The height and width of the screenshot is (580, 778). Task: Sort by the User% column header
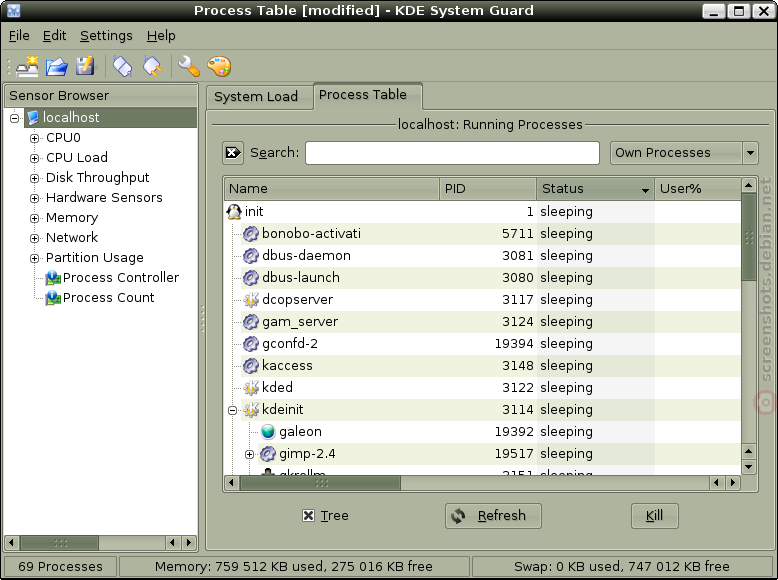[x=698, y=189]
